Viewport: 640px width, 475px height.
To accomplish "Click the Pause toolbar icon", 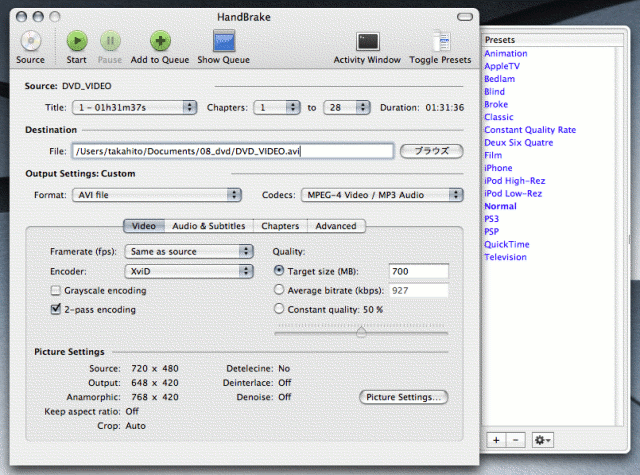I will [111, 41].
